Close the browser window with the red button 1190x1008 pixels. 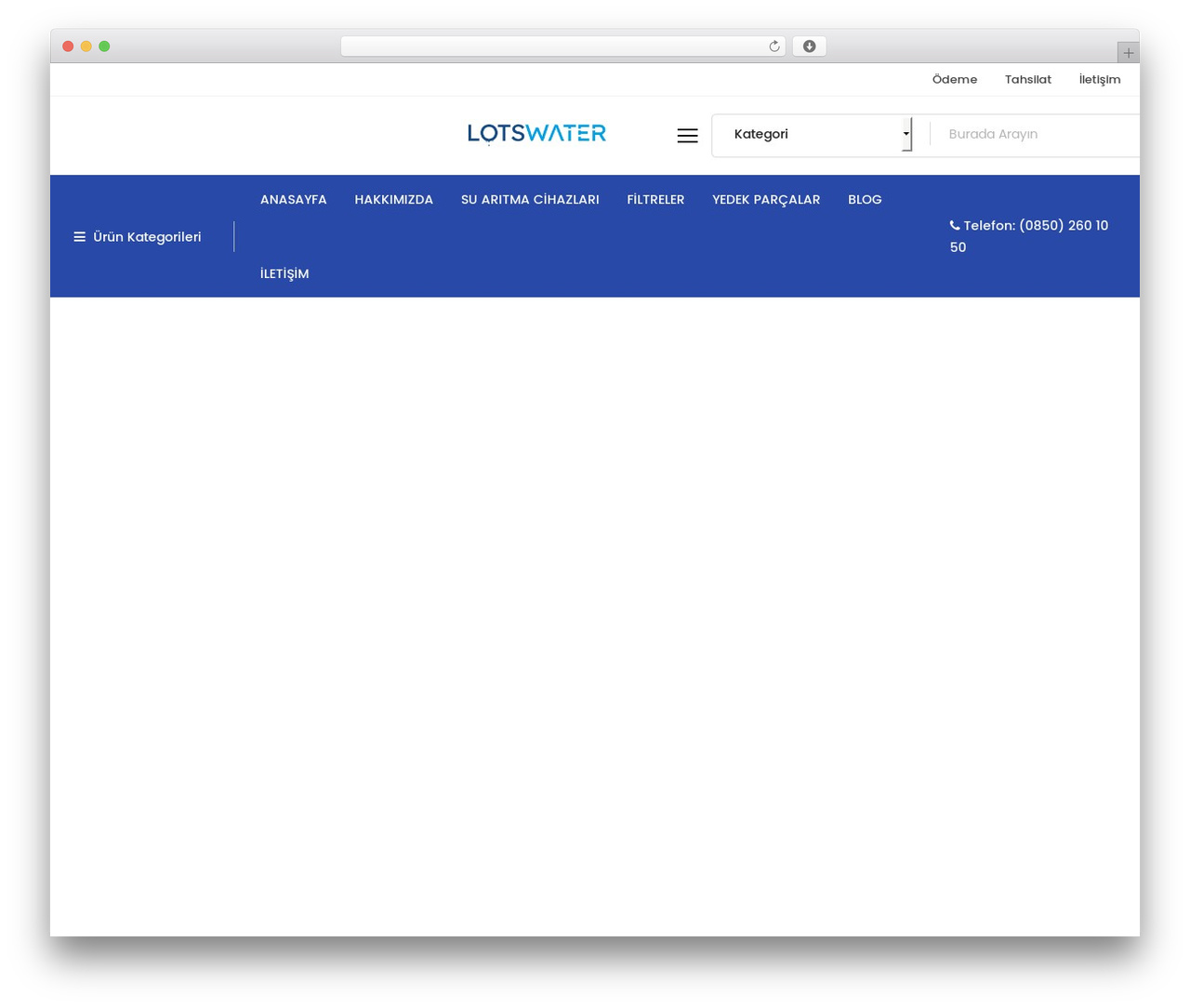point(68,46)
